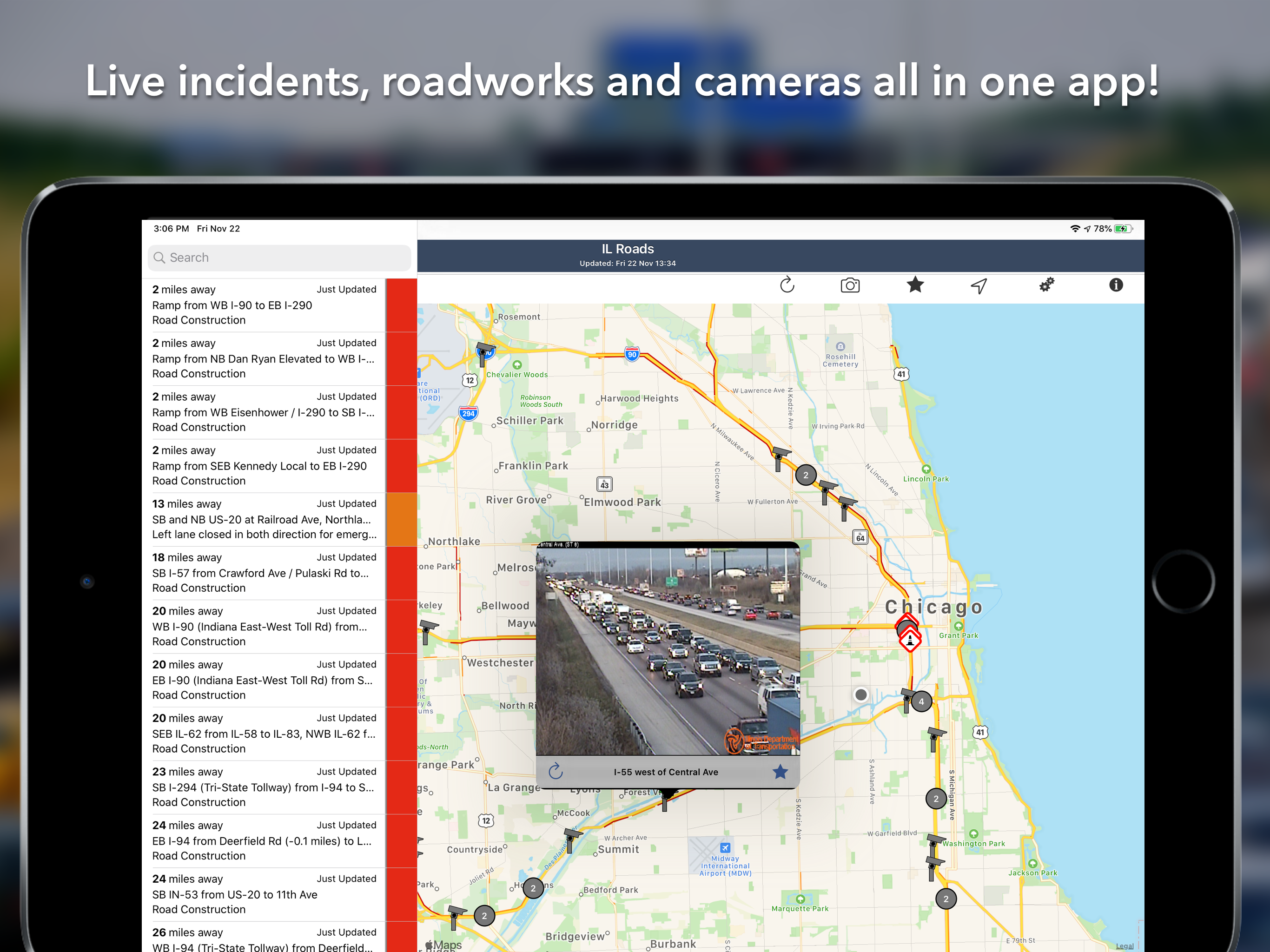The height and width of the screenshot is (952, 1270).
Task: Open settings via the gears icon
Action: click(1047, 285)
